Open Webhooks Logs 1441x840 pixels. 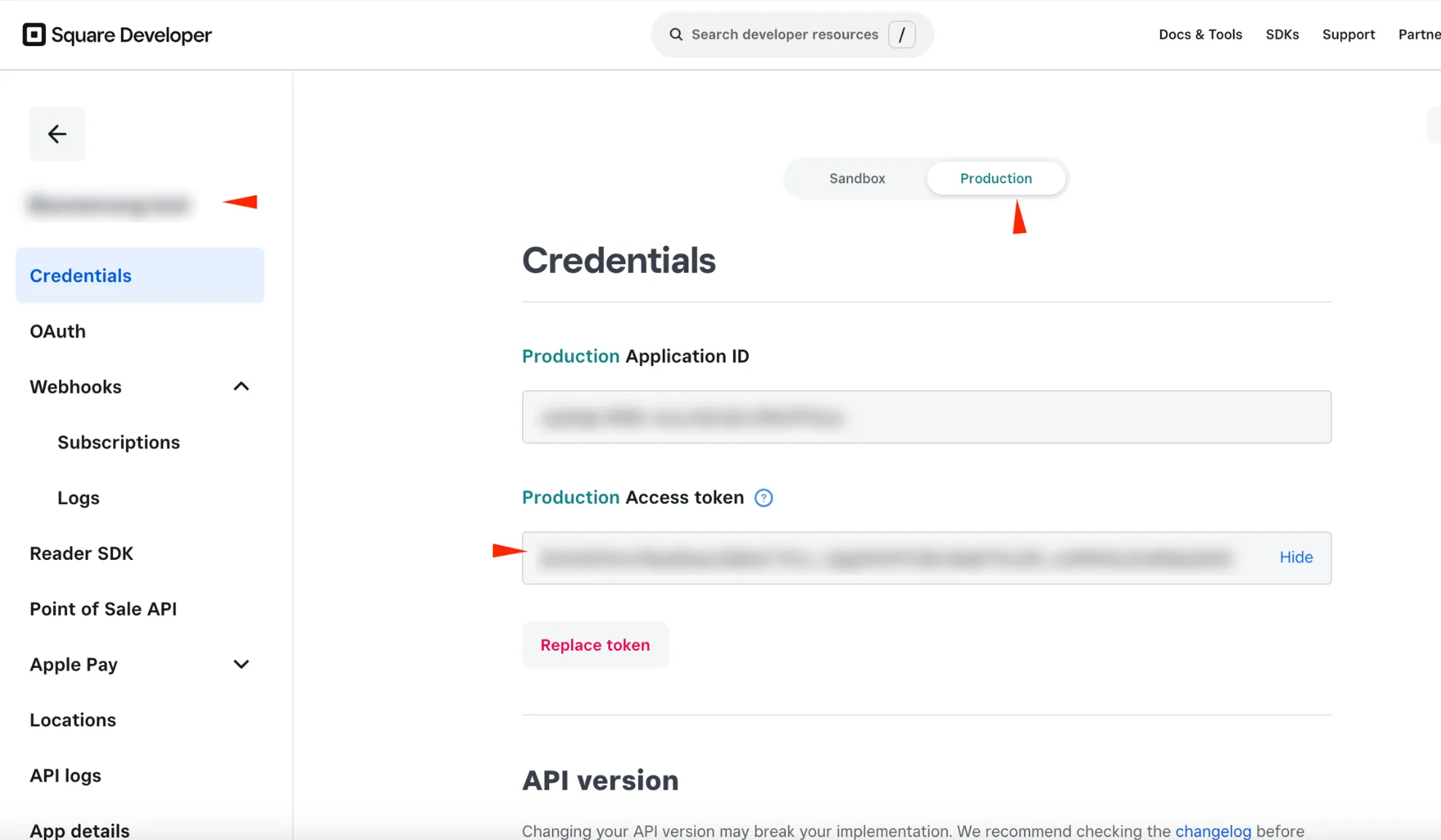(79, 498)
